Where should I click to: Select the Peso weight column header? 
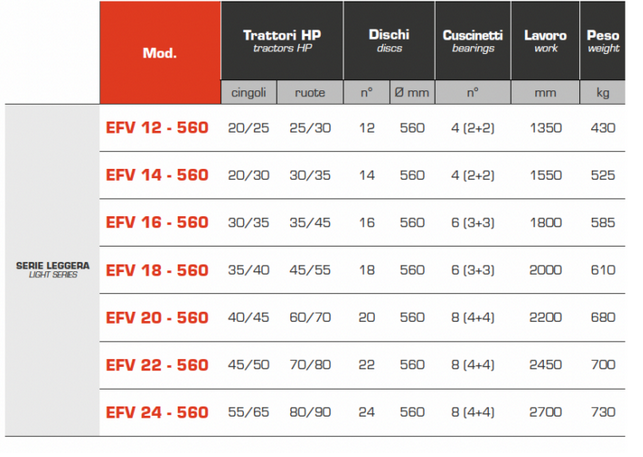[602, 40]
